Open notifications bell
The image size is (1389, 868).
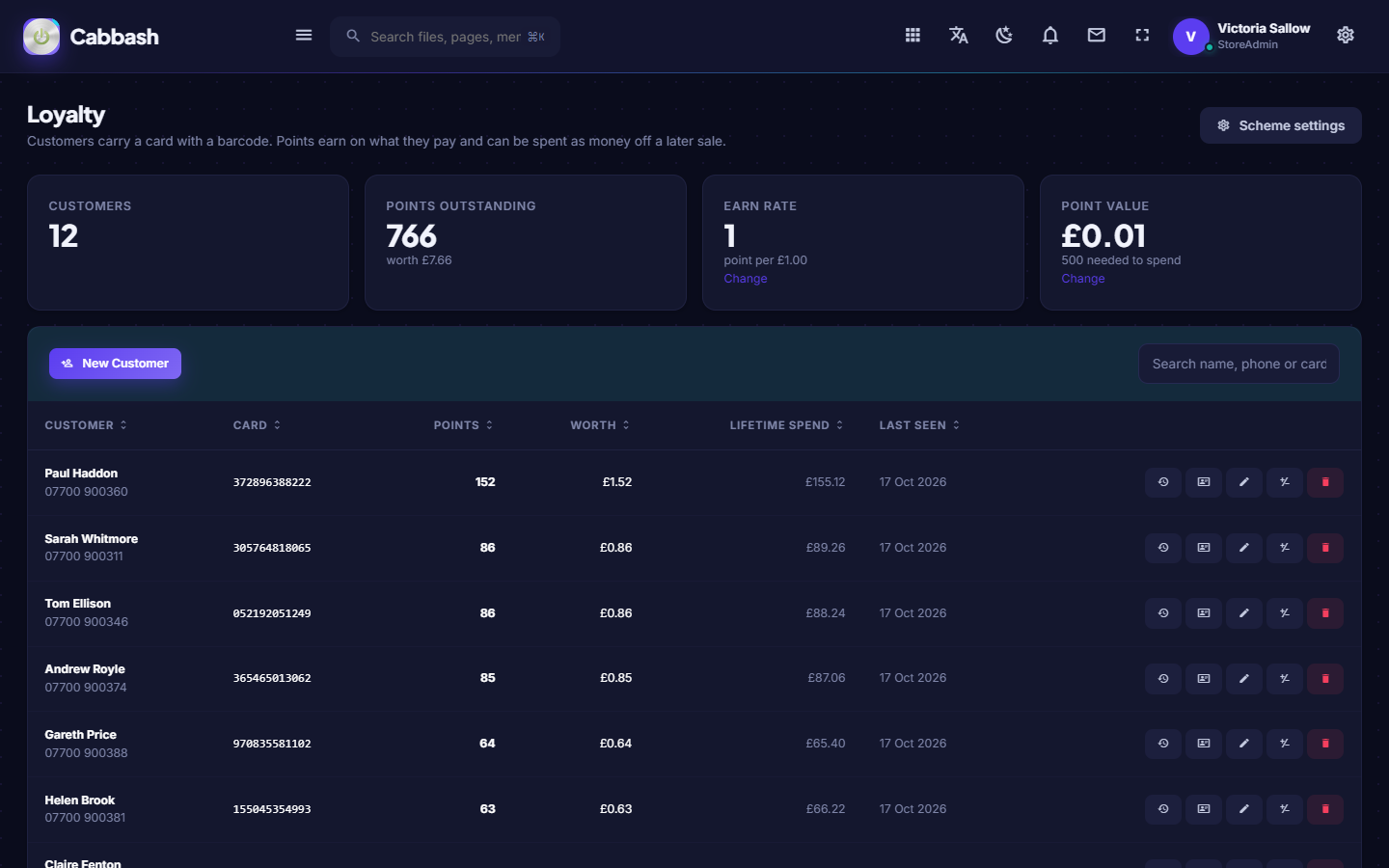click(x=1050, y=36)
